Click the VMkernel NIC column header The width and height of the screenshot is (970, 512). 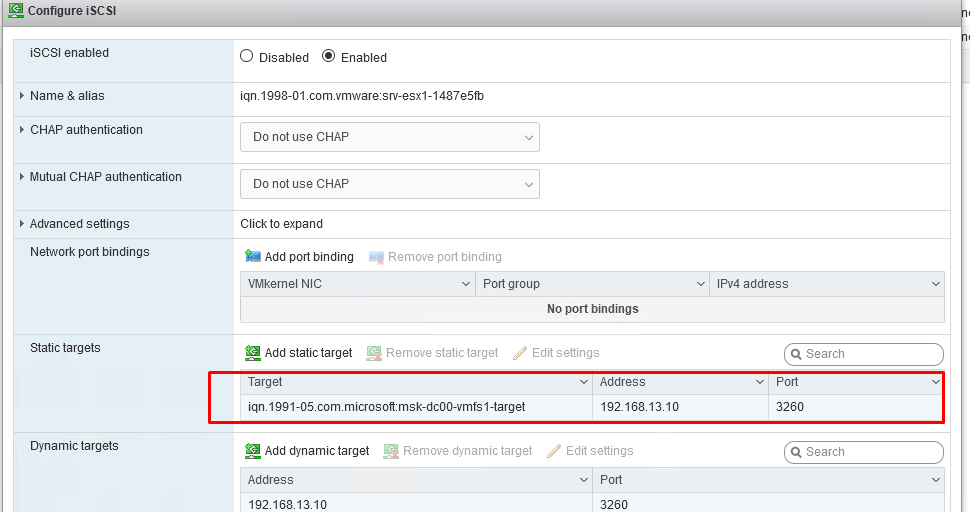pos(357,284)
